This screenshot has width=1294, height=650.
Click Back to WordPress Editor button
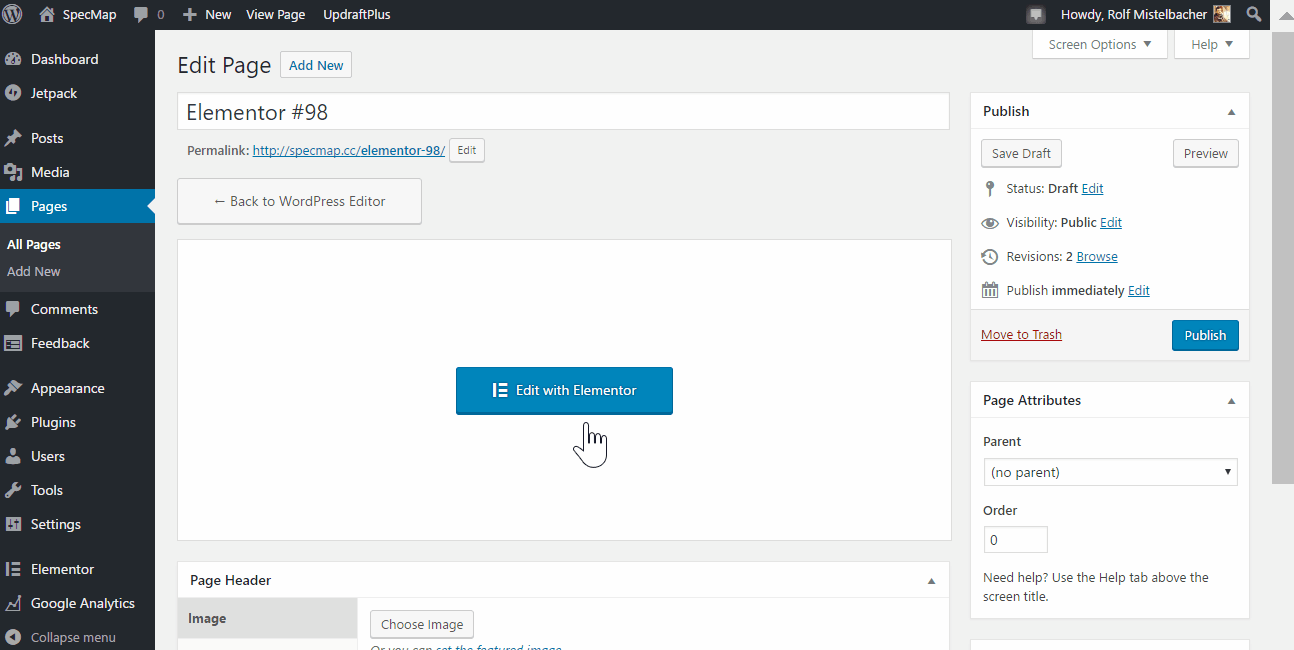tap(299, 201)
